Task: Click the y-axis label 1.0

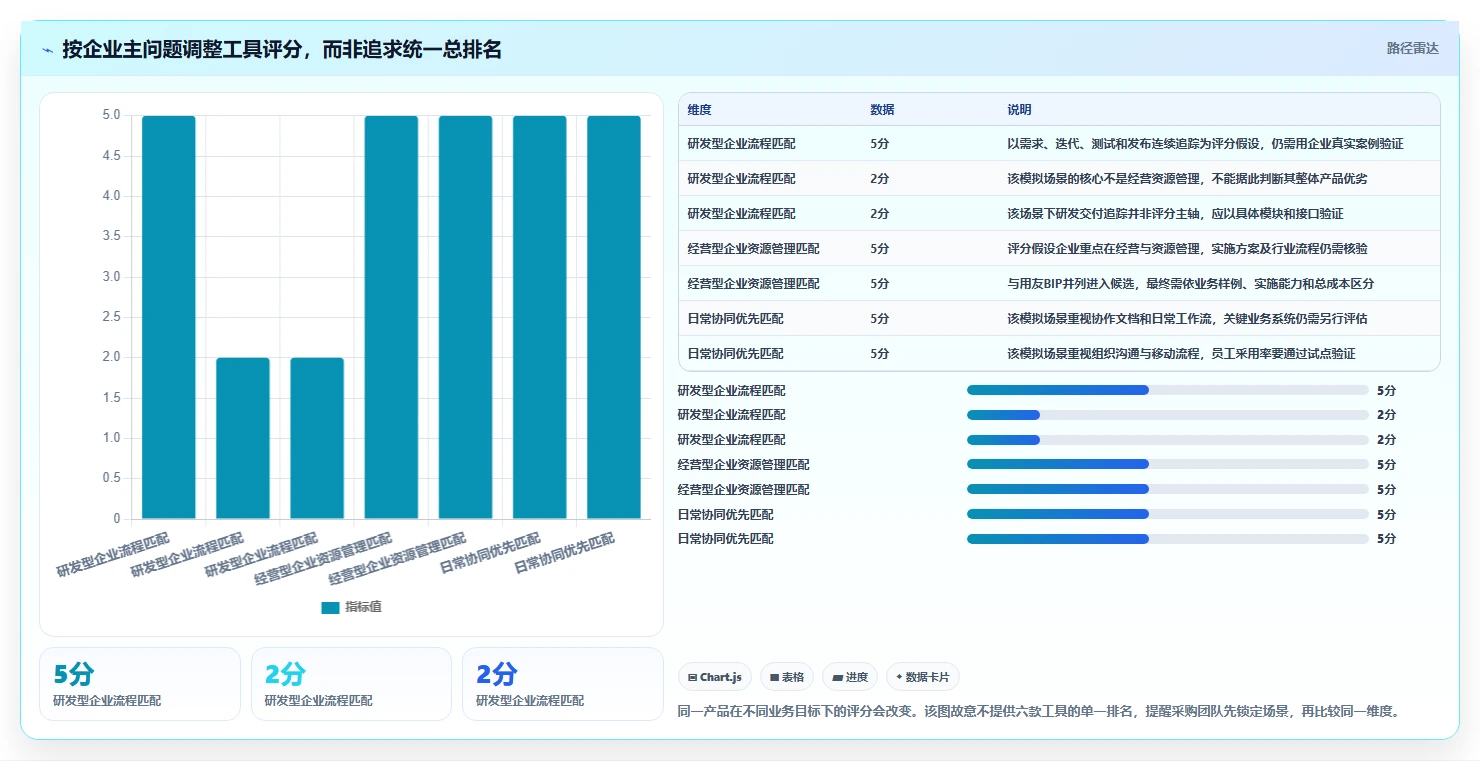Action: (111, 438)
